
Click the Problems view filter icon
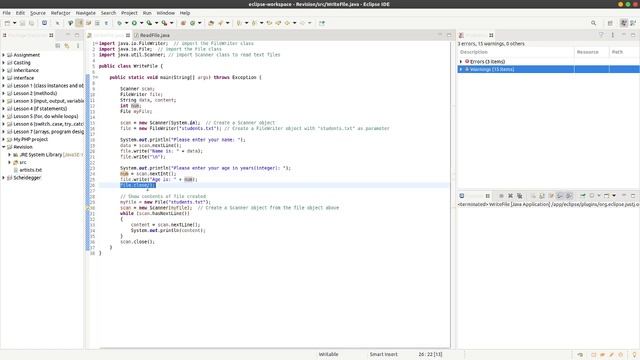pos(601,35)
